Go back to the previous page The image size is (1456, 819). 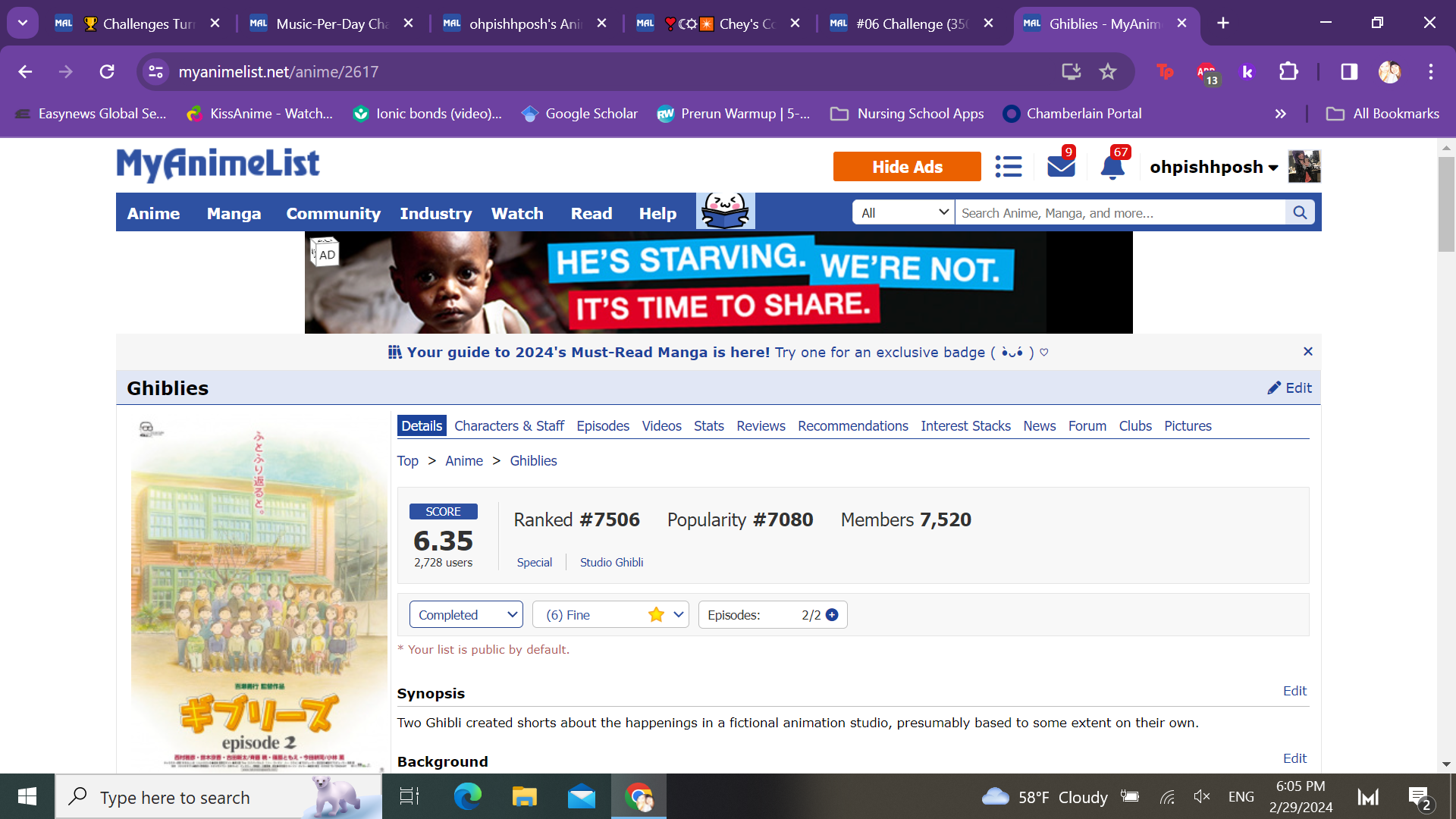click(25, 71)
